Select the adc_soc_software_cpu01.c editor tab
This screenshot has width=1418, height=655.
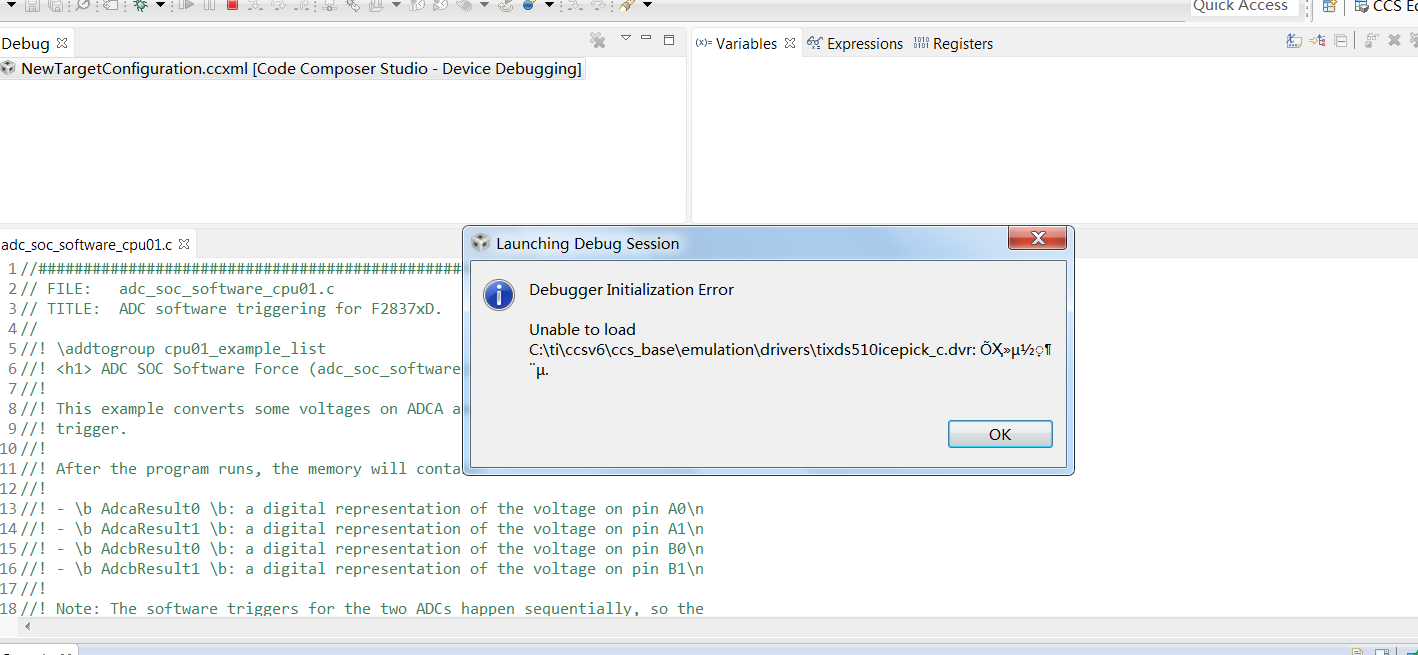click(x=86, y=244)
